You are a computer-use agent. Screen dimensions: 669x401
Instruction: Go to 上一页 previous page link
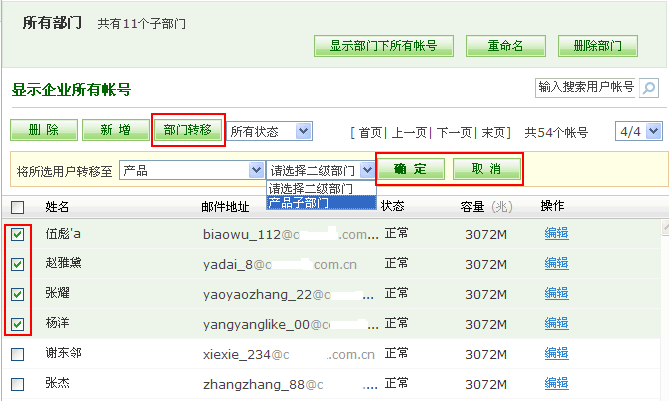(x=409, y=132)
